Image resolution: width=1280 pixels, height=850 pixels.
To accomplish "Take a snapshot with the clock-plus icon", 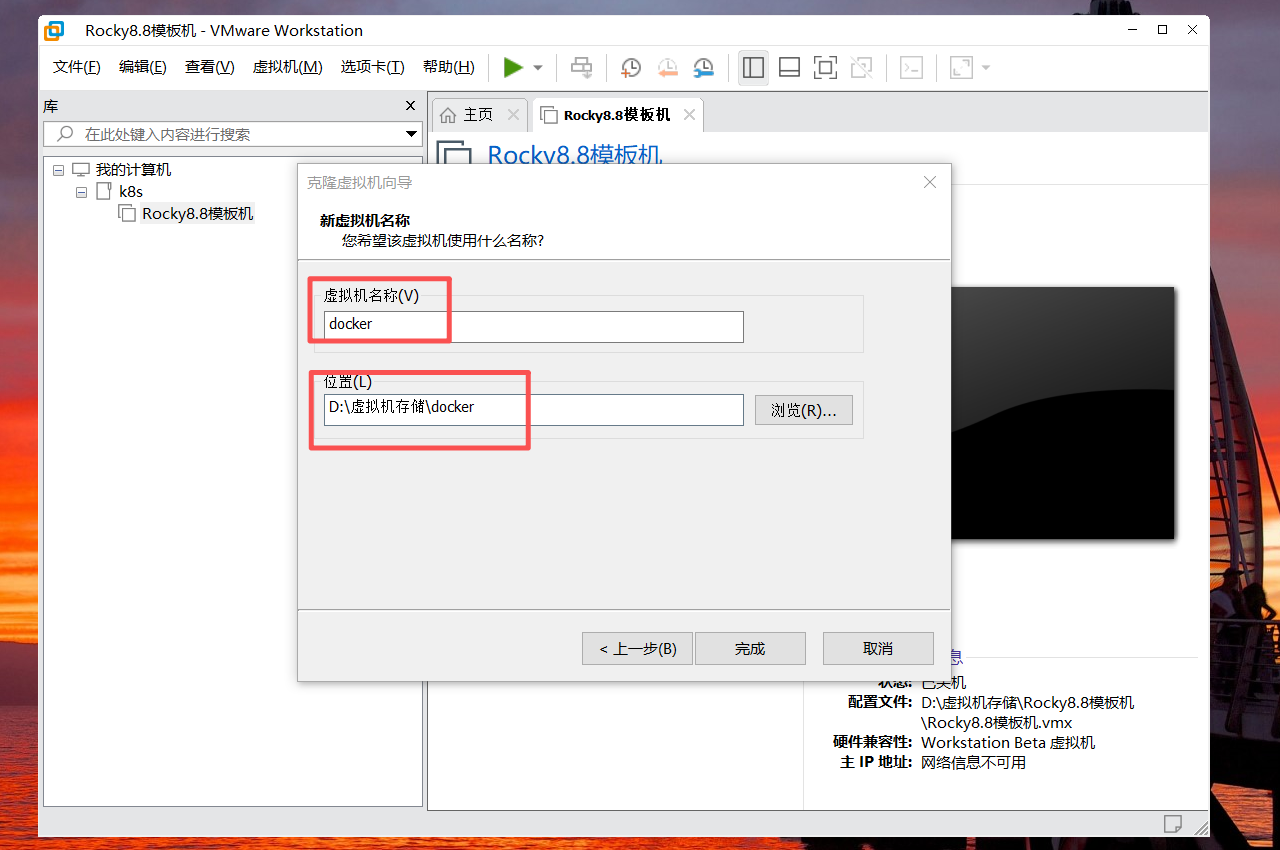I will tap(631, 67).
